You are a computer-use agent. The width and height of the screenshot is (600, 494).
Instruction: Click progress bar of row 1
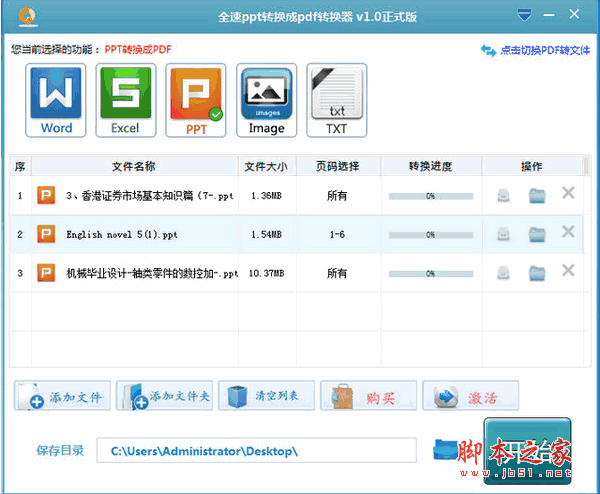pyautogui.click(x=431, y=196)
